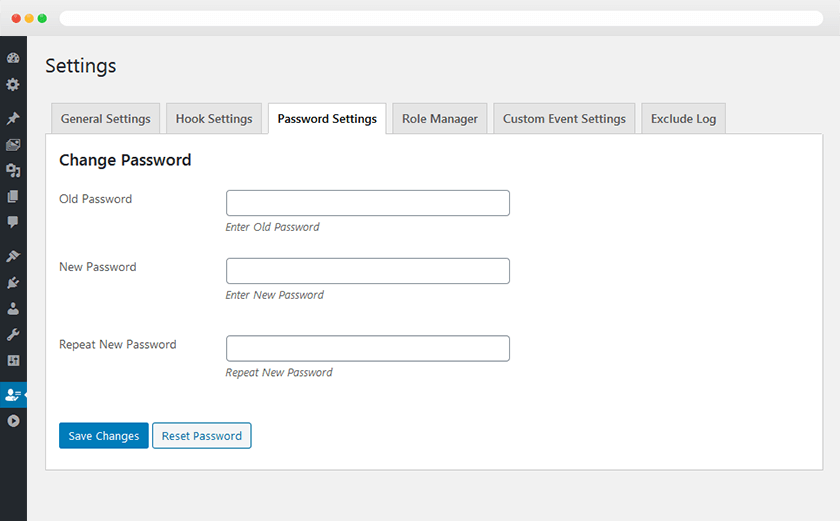Image resolution: width=840 pixels, height=521 pixels.
Task: Open Comments speech bubble icon
Action: [x=13, y=222]
